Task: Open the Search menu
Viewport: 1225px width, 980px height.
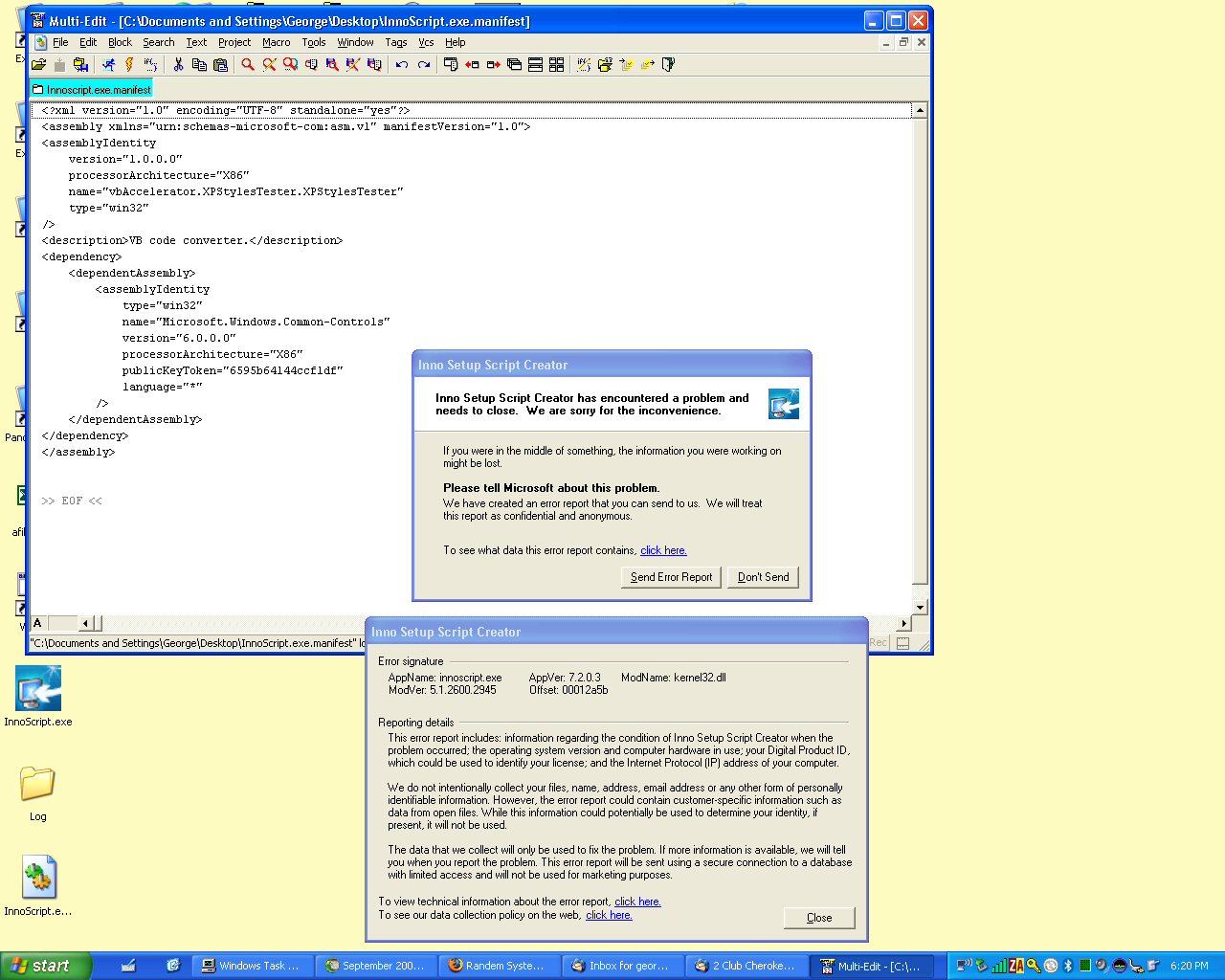Action: click(x=159, y=42)
